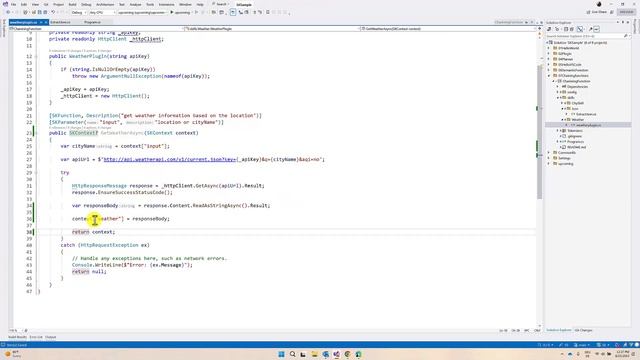Open the Extensions menu

click(166, 4)
